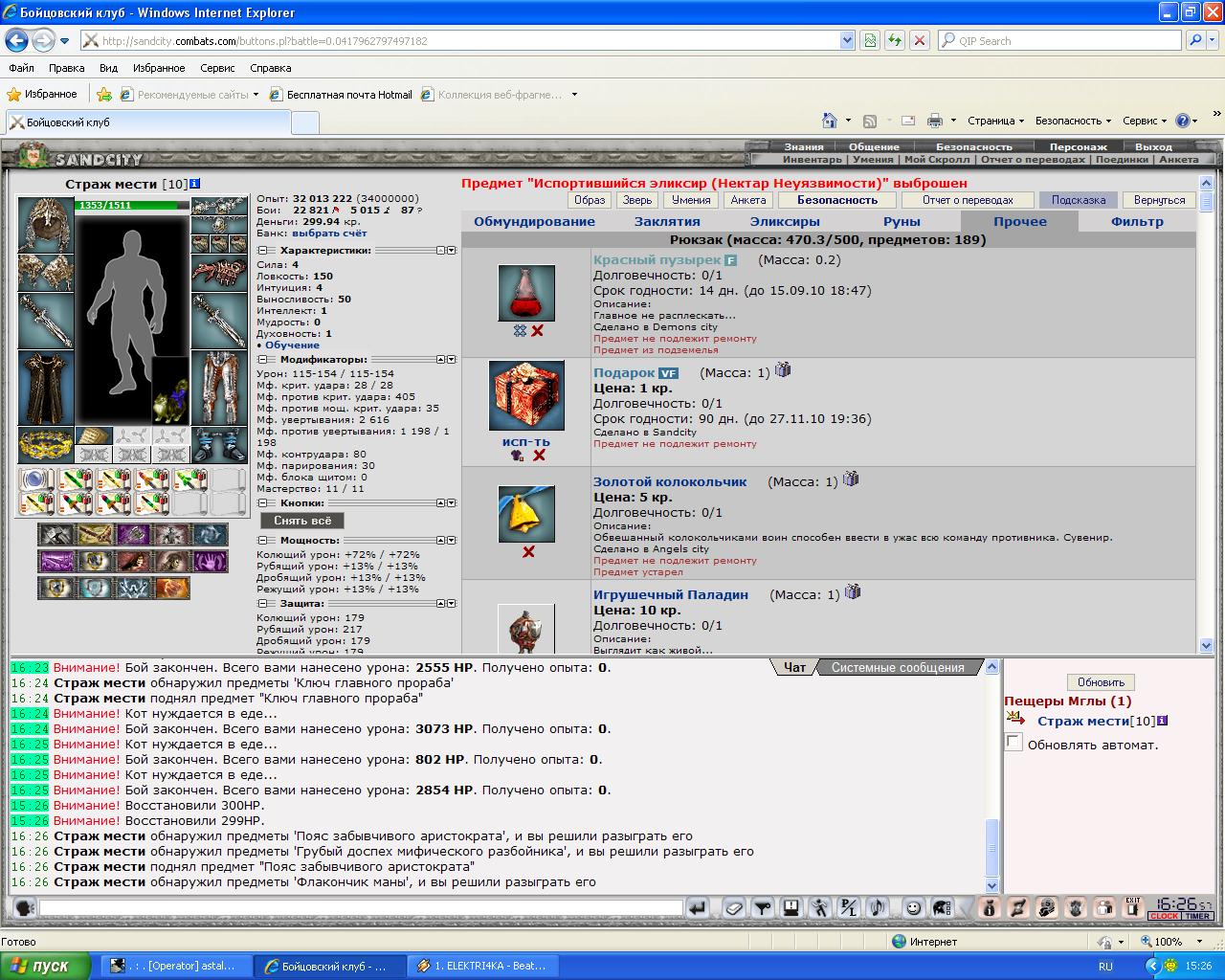Click the Снять всё button

[x=302, y=521]
